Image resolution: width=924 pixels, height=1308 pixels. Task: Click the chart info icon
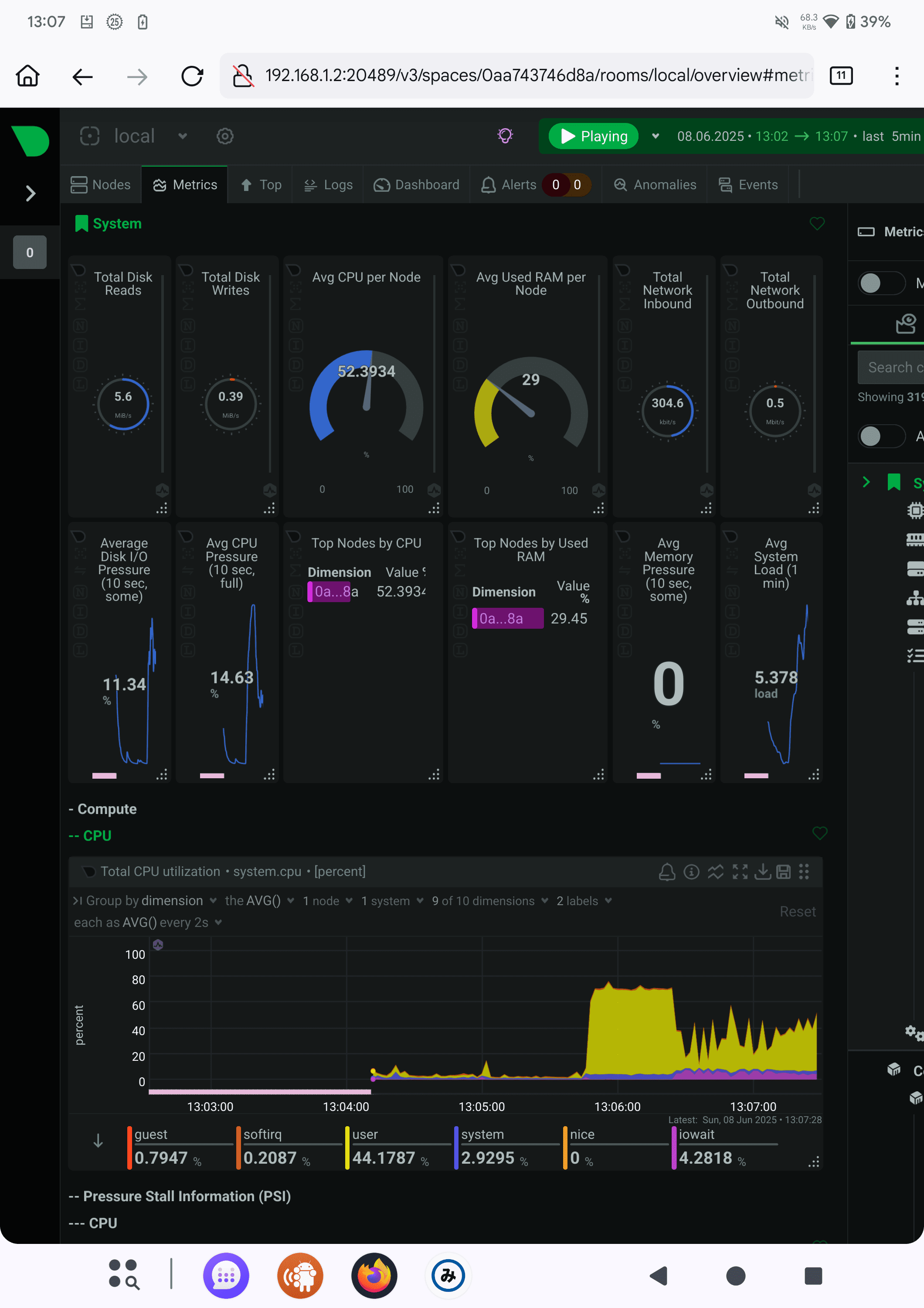691,872
